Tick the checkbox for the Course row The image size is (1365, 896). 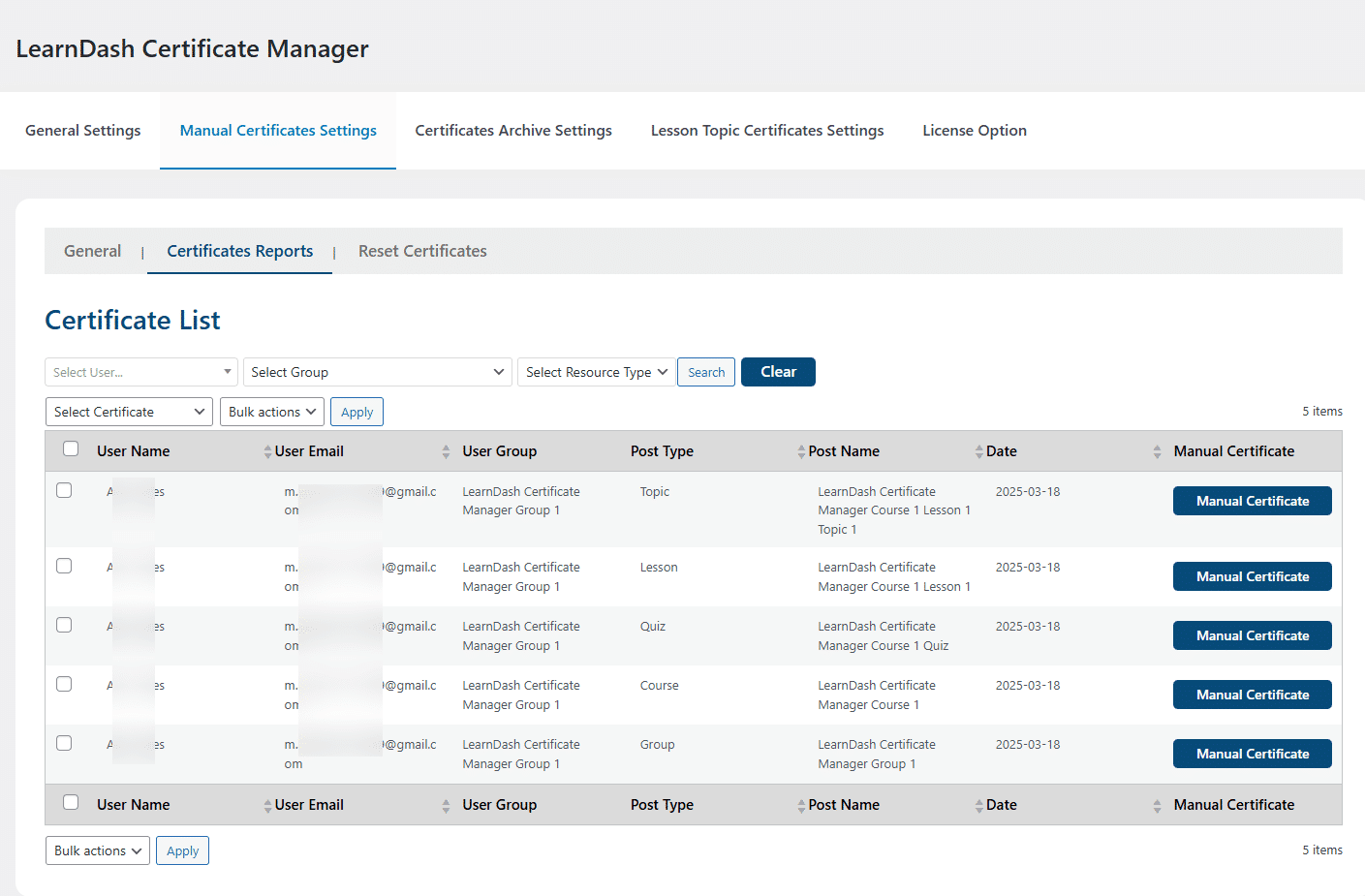coord(64,684)
